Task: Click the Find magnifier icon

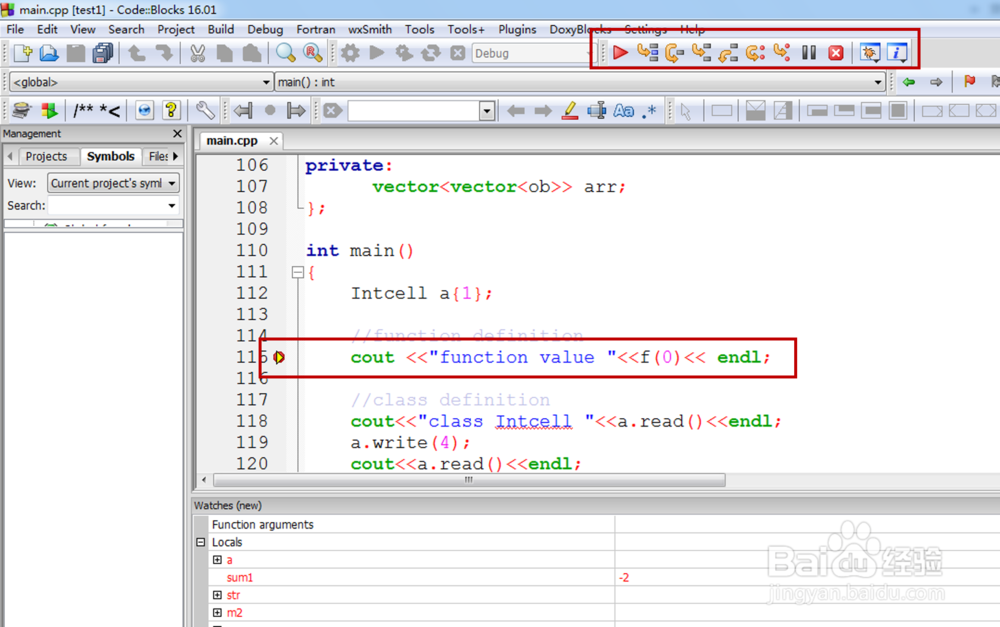Action: click(286, 53)
